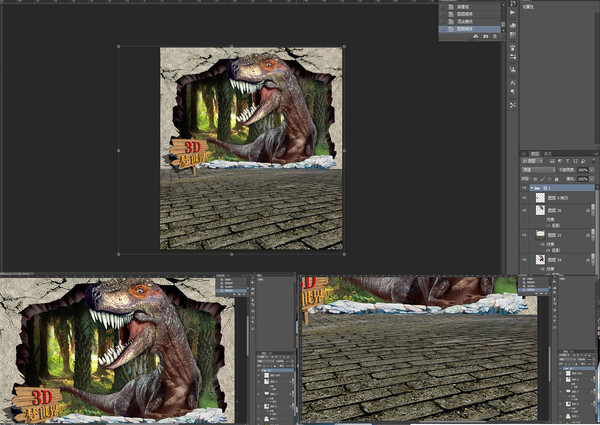Click the 投影 effect under layer below 图层 4 拷贝
The width and height of the screenshot is (600, 425).
click(x=556, y=225)
